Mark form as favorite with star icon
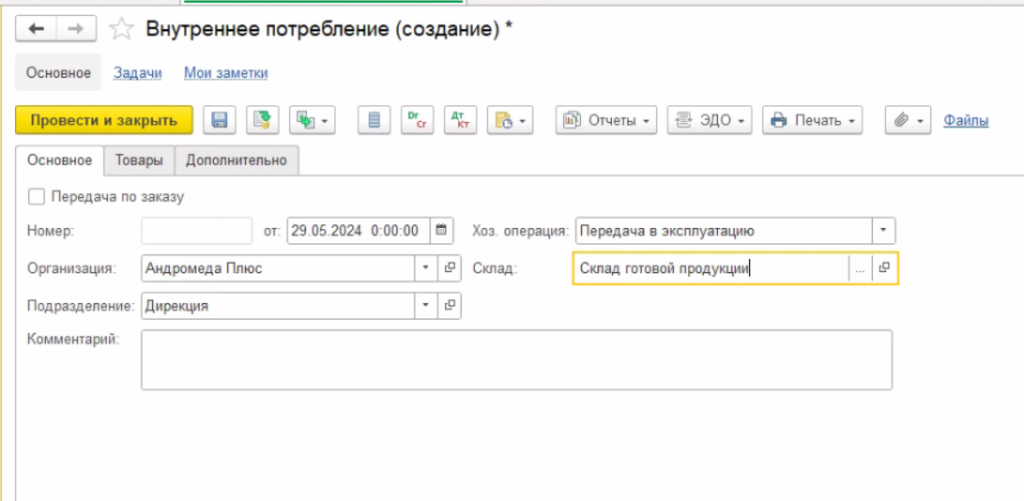Image resolution: width=1024 pixels, height=501 pixels. click(x=121, y=29)
